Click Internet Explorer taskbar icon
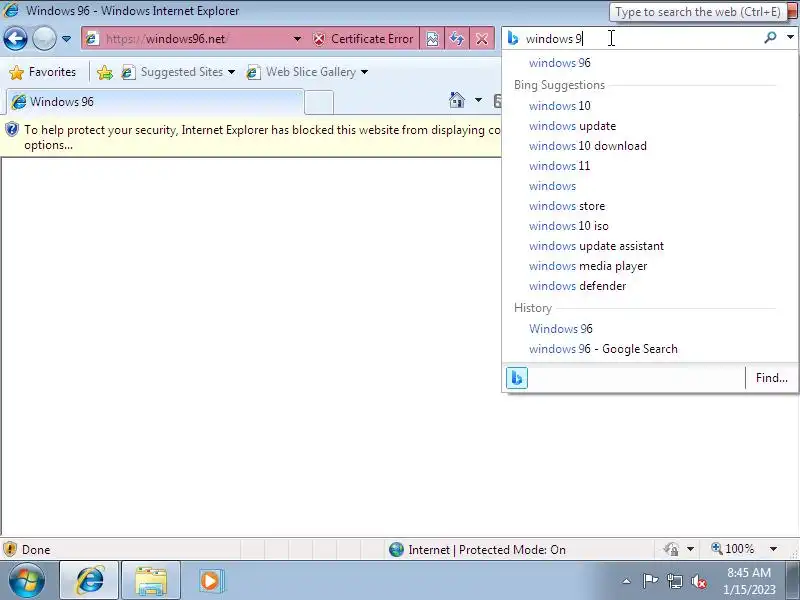800x600 pixels. tap(89, 581)
